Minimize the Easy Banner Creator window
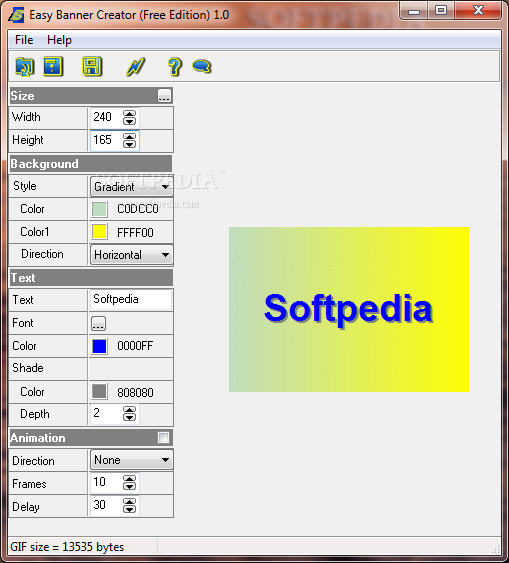Screen dimensions: 509x563 [x=414, y=11]
